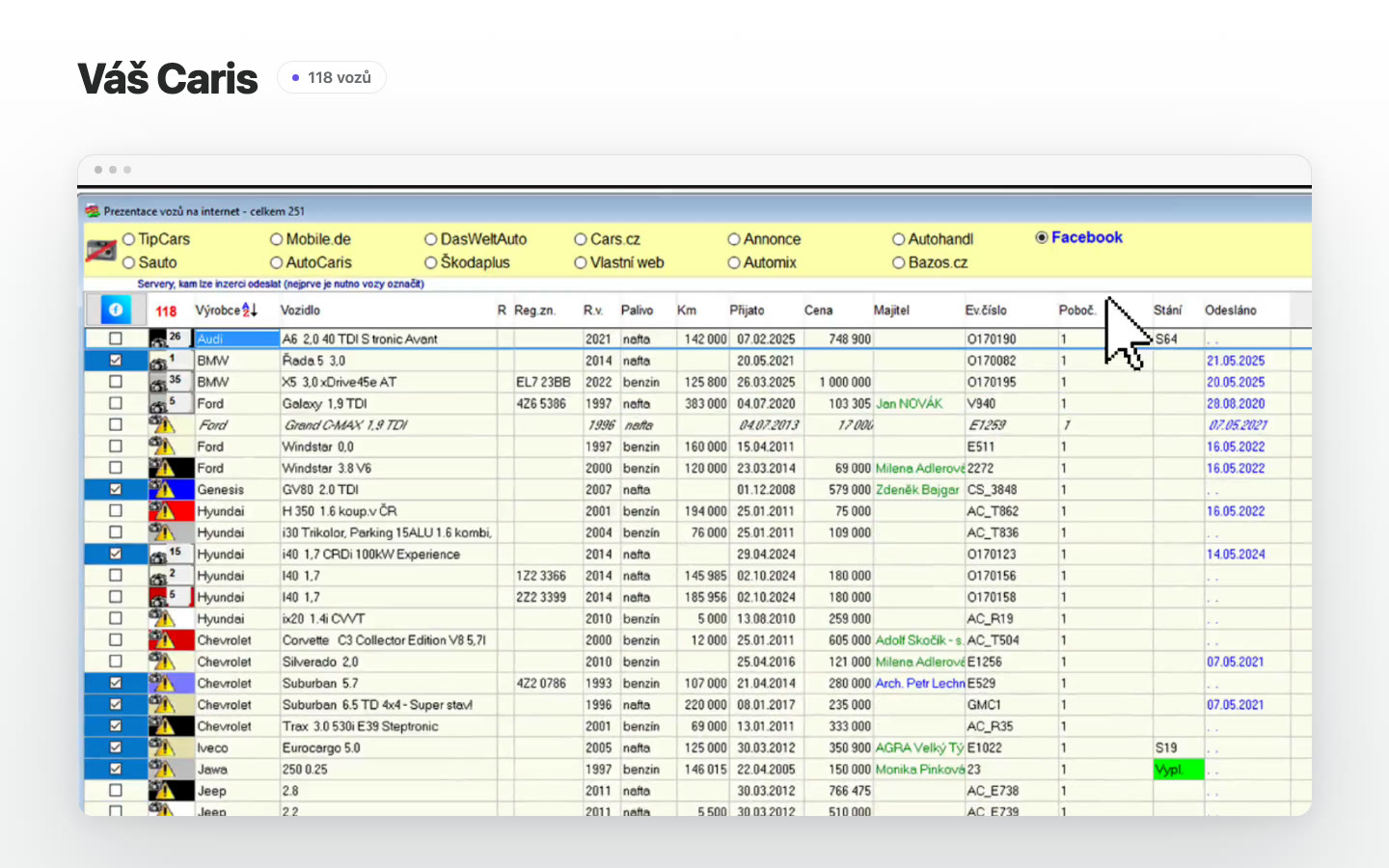Click the photo count icon on Audi A6 row
1389x868 pixels.
click(x=166, y=339)
